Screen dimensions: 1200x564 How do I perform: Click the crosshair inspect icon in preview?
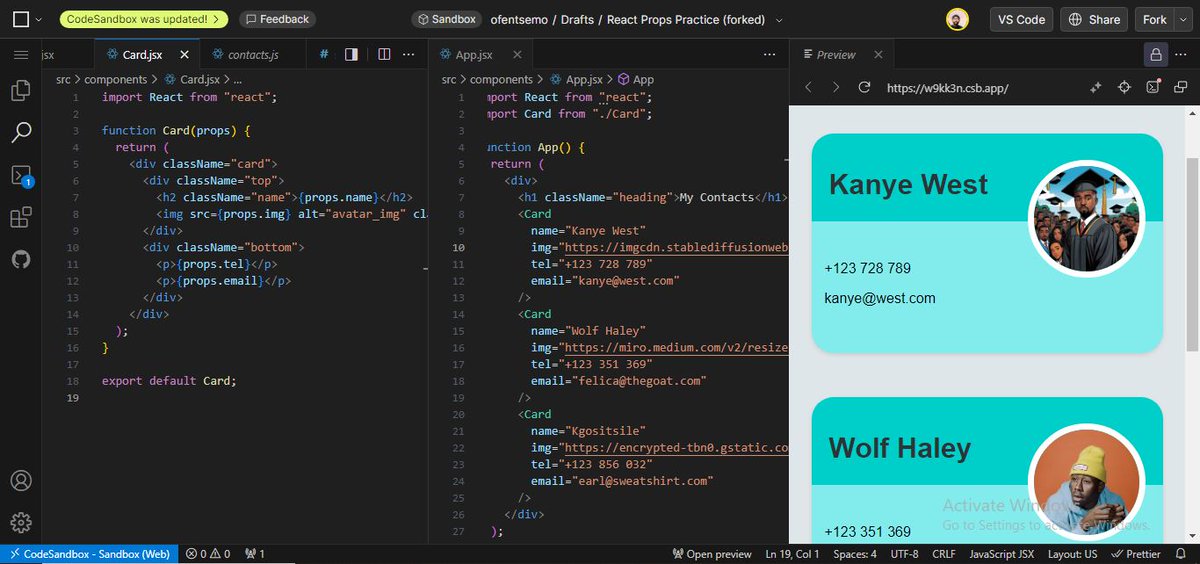coord(1124,87)
